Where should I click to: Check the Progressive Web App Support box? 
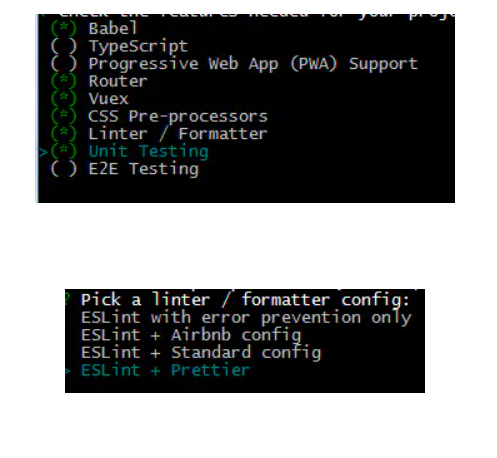(x=63, y=63)
